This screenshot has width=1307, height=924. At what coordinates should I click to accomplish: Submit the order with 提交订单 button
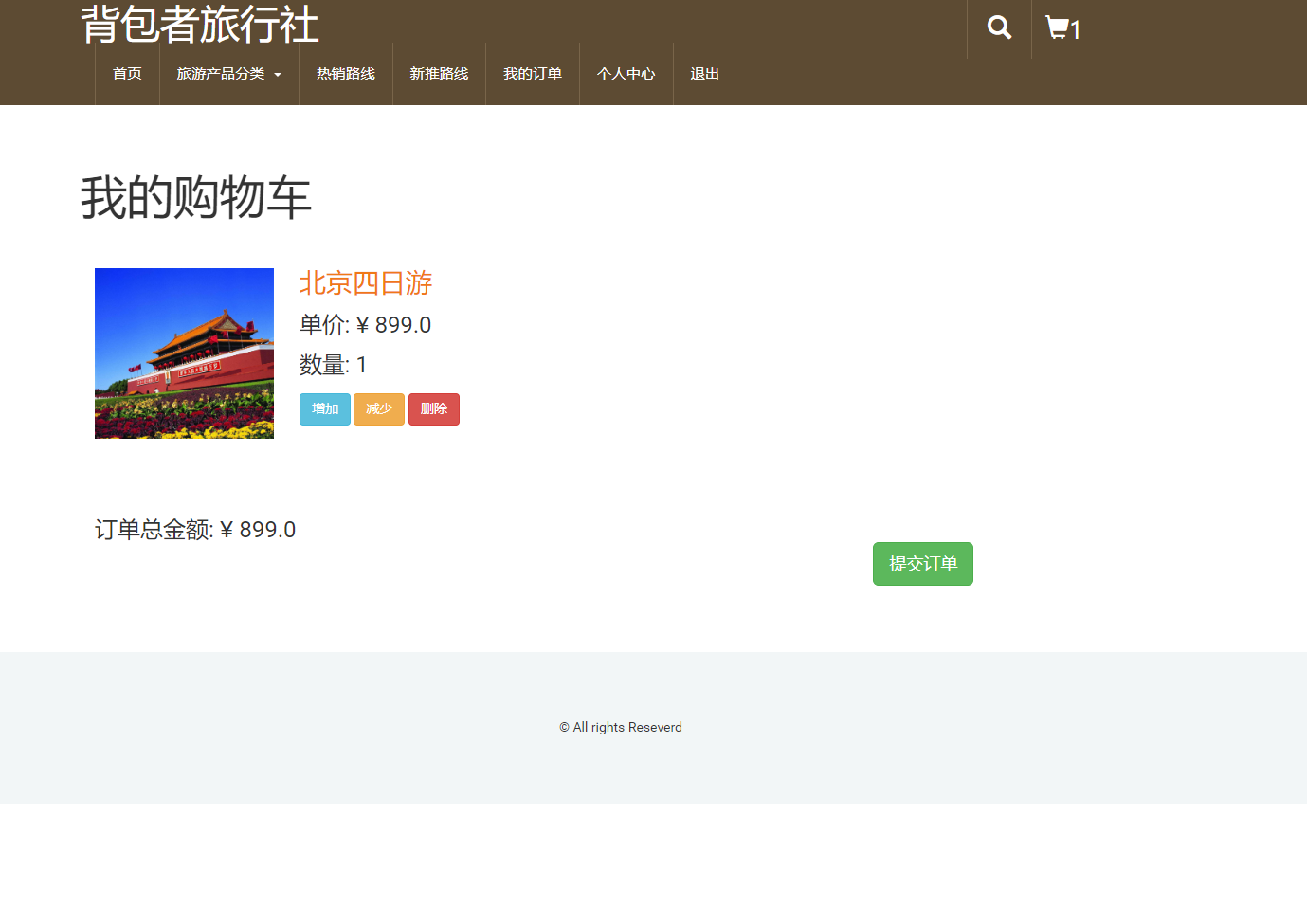coord(922,563)
